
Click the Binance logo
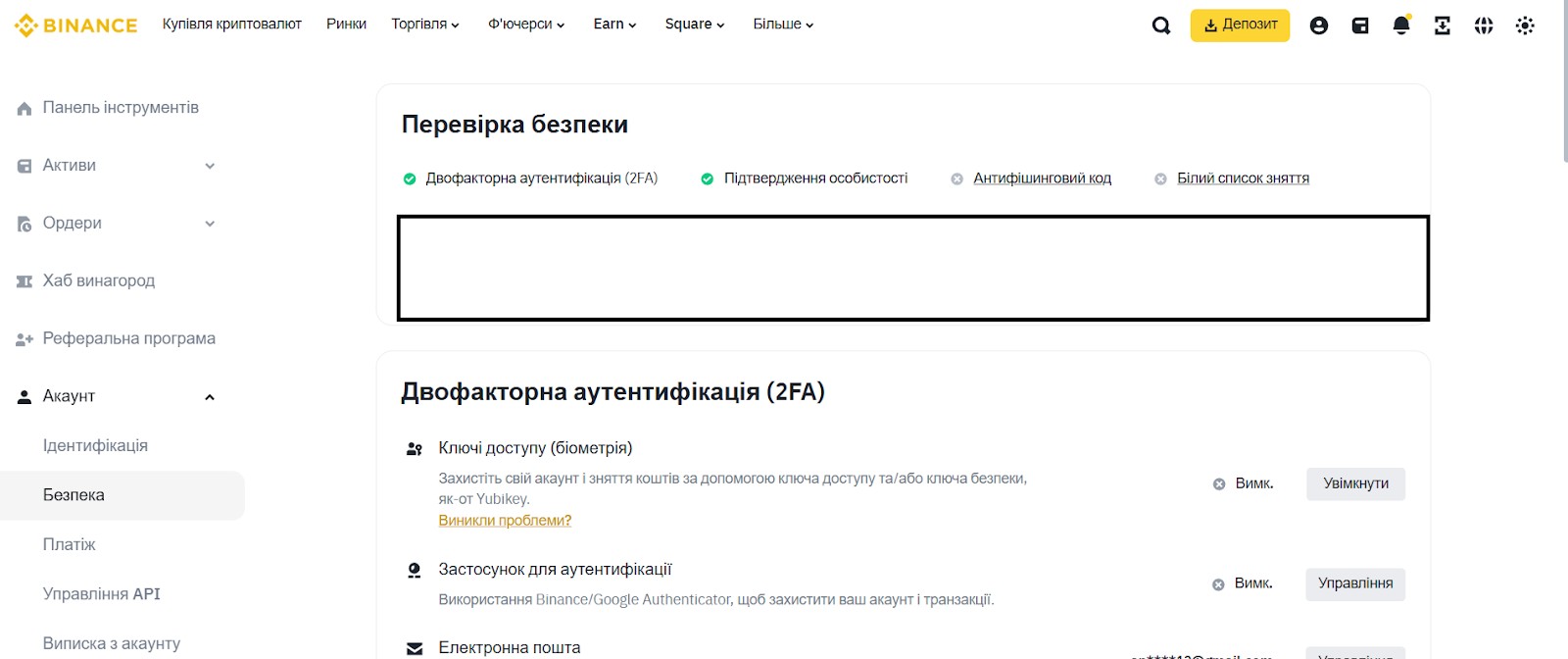[x=76, y=25]
